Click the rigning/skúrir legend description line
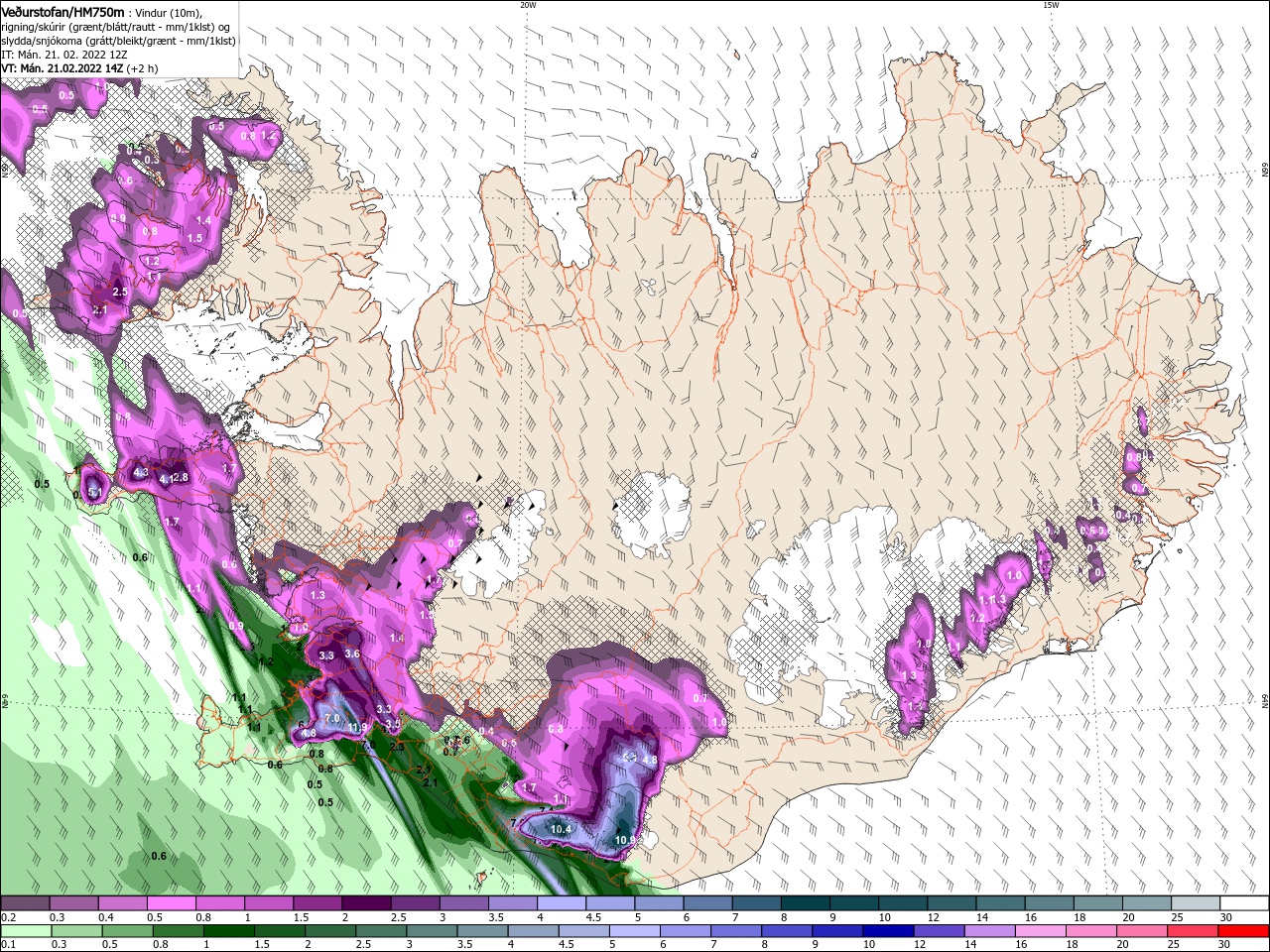The image size is (1270, 952). point(117,27)
